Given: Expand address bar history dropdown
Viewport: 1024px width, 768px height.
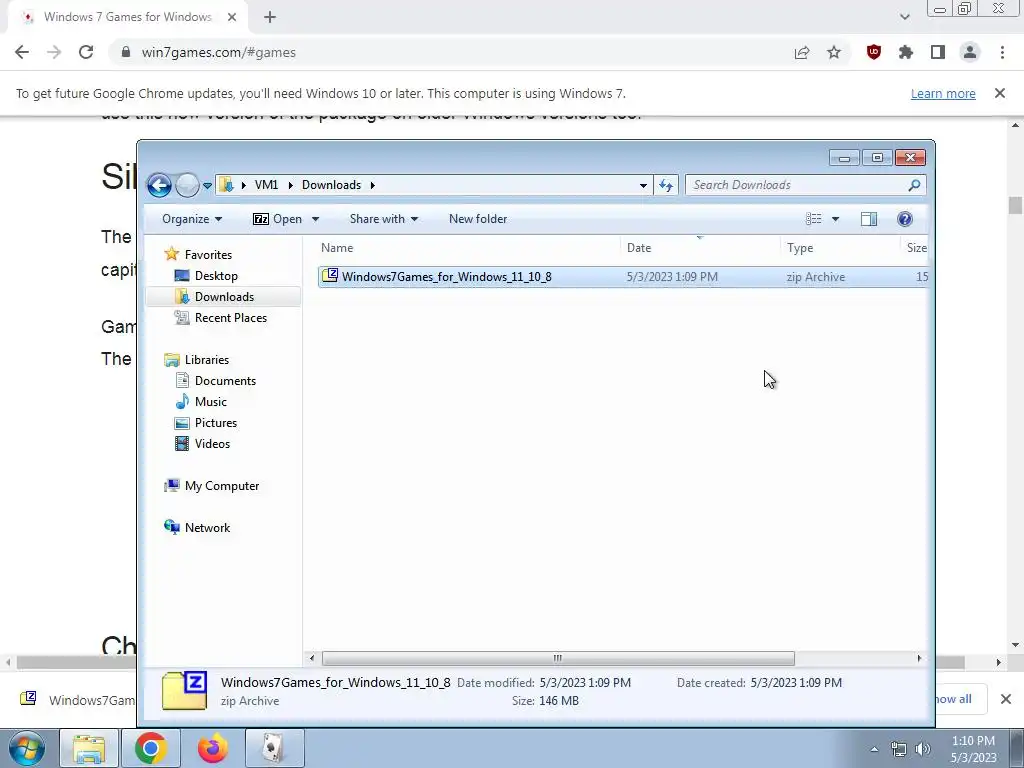Looking at the screenshot, I should pyautogui.click(x=643, y=185).
